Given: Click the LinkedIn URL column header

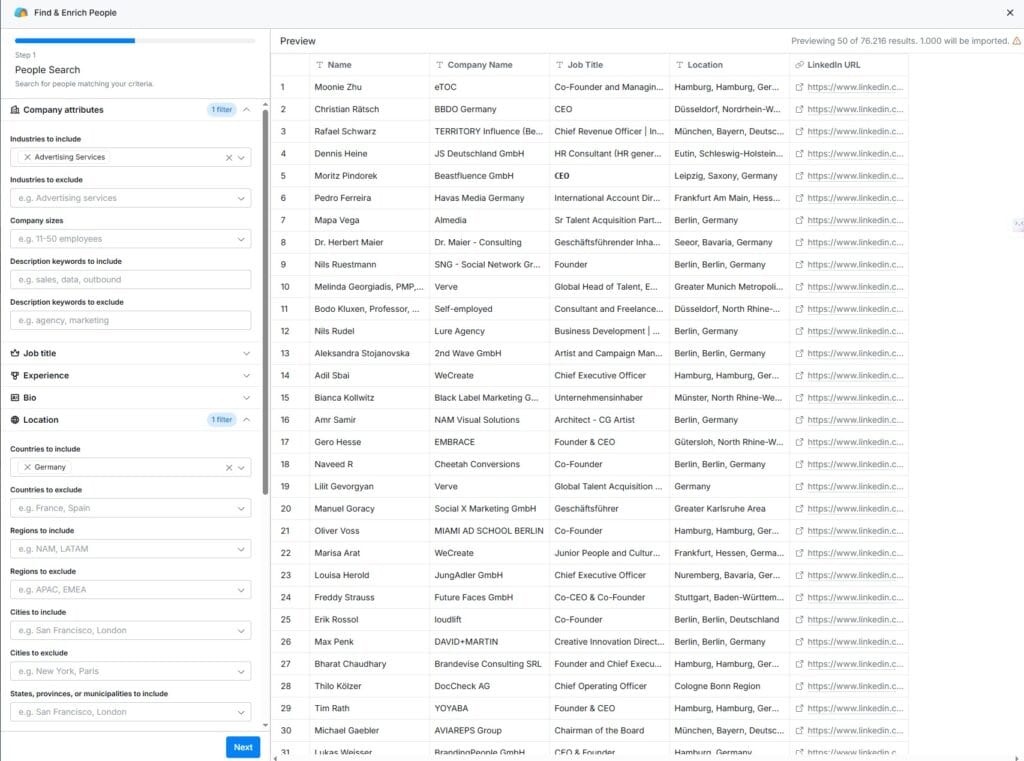Looking at the screenshot, I should click(849, 65).
